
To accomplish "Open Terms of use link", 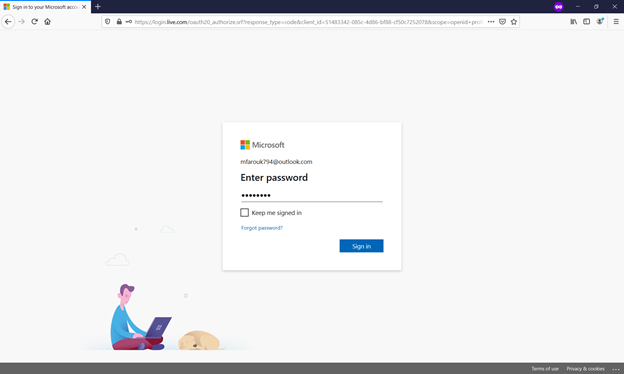I will (545, 369).
